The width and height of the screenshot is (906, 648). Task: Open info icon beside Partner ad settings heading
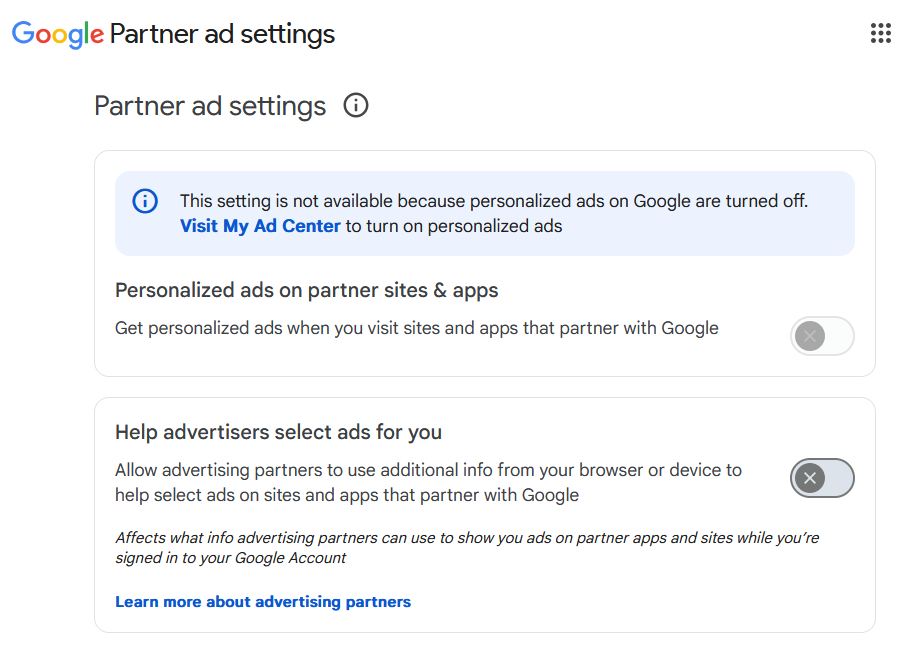tap(356, 106)
